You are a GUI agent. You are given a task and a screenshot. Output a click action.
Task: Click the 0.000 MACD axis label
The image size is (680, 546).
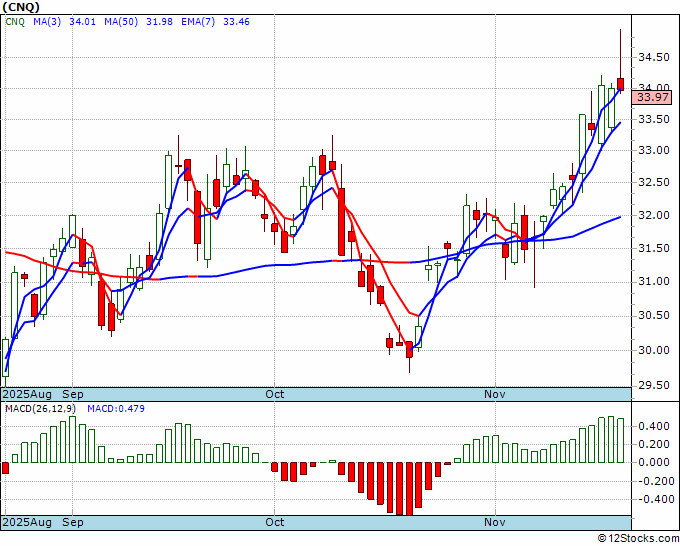pos(654,462)
